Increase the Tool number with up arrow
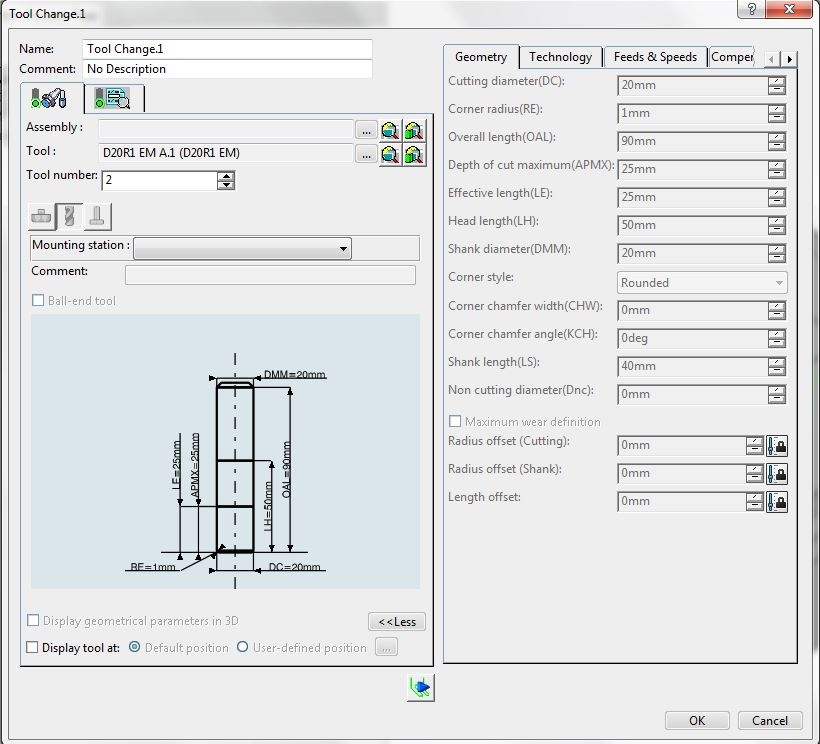 [226, 176]
